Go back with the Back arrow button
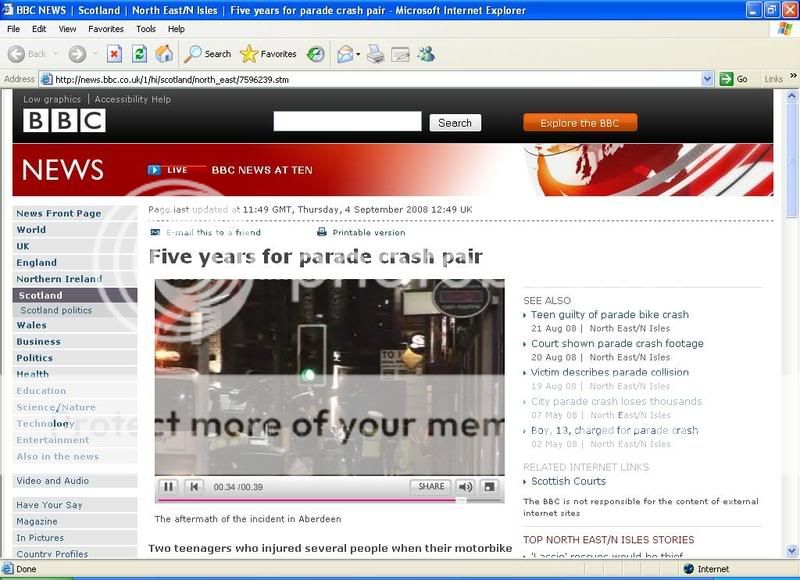Viewport: 800px width, 580px height. [x=16, y=54]
